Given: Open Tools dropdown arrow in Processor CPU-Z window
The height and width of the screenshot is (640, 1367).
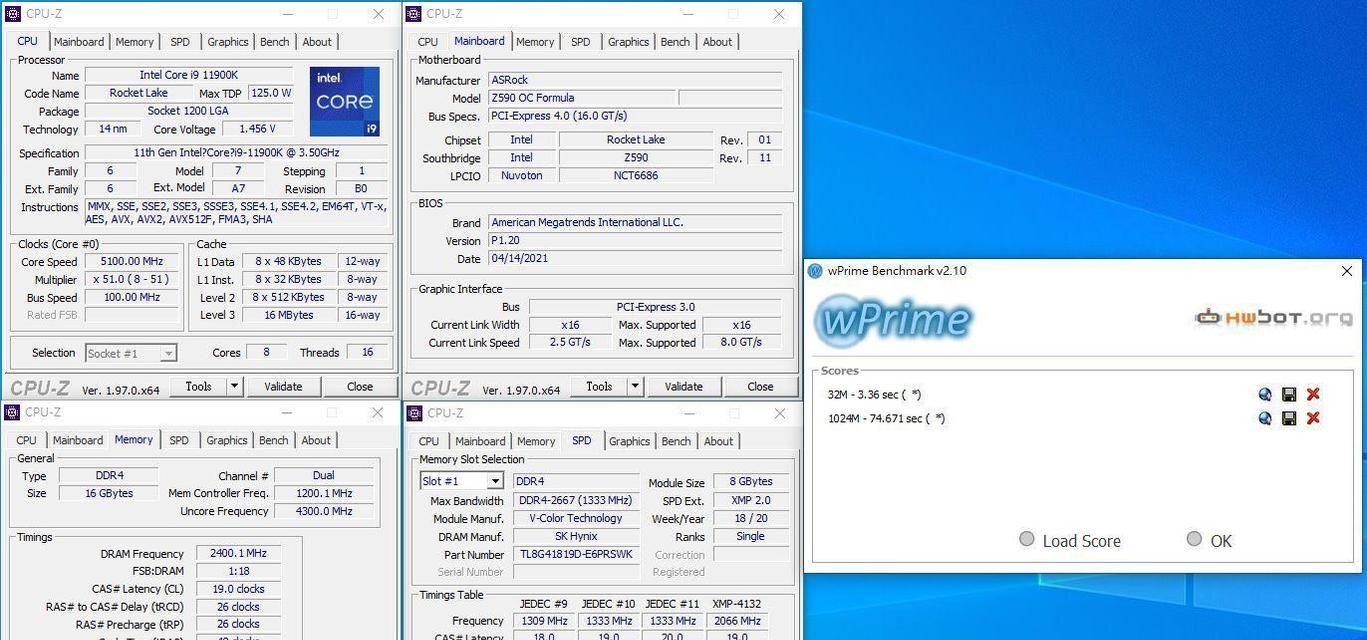Looking at the screenshot, I should click(234, 386).
